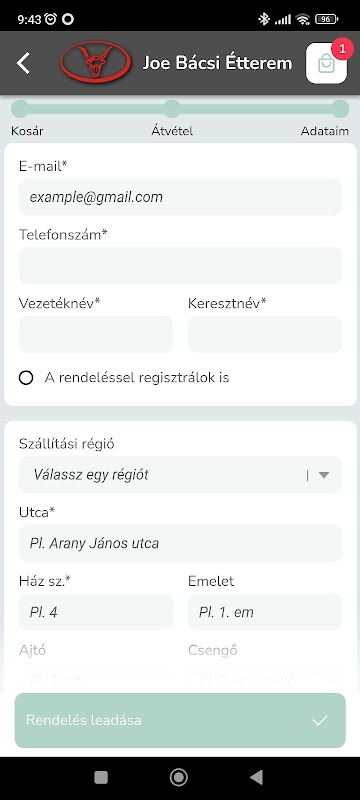Tap the Android back triangle button
Image resolution: width=360 pixels, height=800 pixels.
point(256,777)
